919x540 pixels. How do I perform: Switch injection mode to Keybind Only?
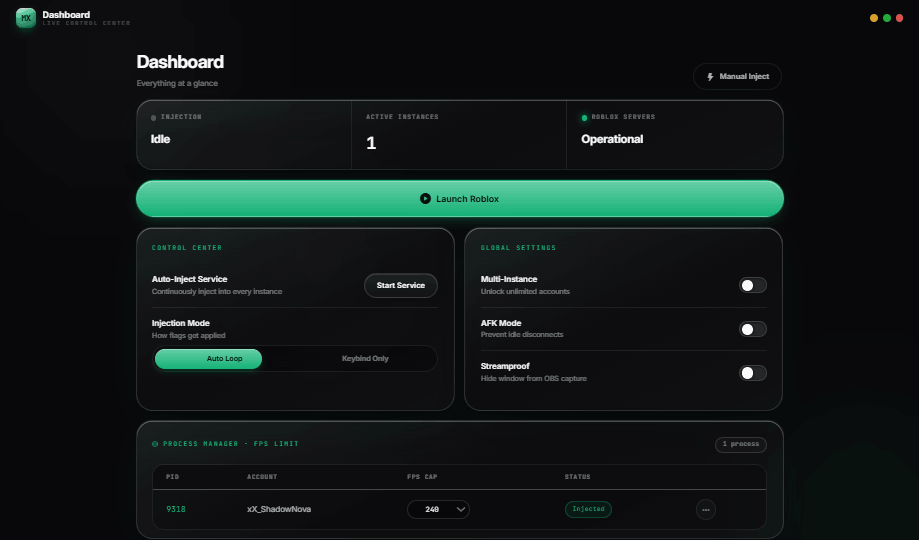tap(365, 359)
